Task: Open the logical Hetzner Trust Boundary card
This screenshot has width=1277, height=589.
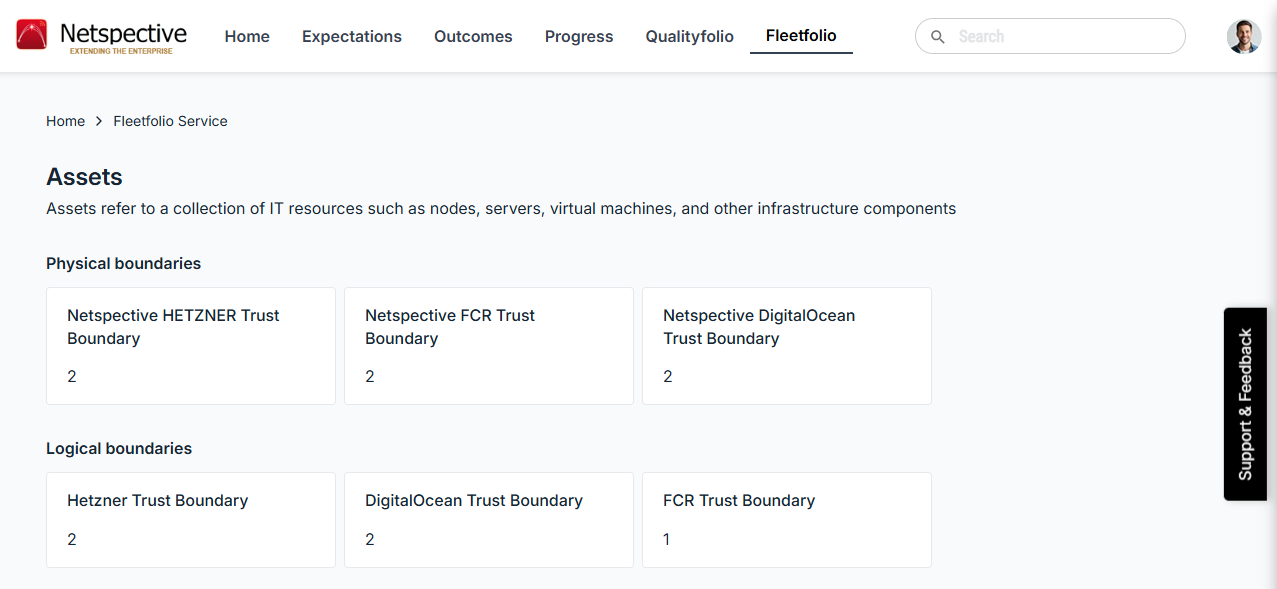Action: tap(191, 520)
